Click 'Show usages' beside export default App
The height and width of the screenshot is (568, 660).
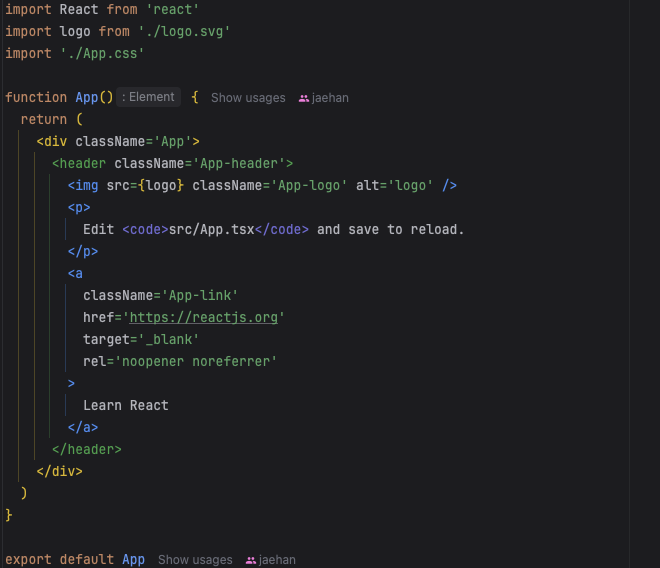[195, 560]
